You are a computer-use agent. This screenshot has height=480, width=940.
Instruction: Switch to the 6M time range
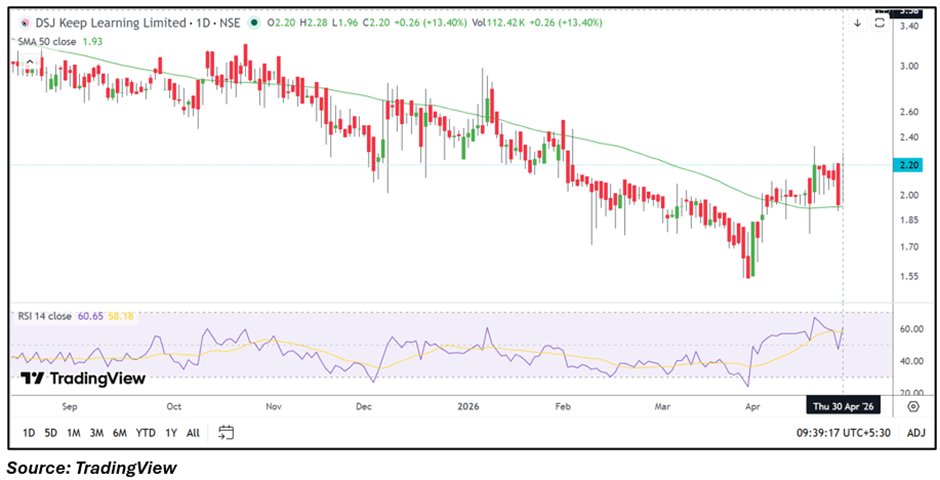119,433
